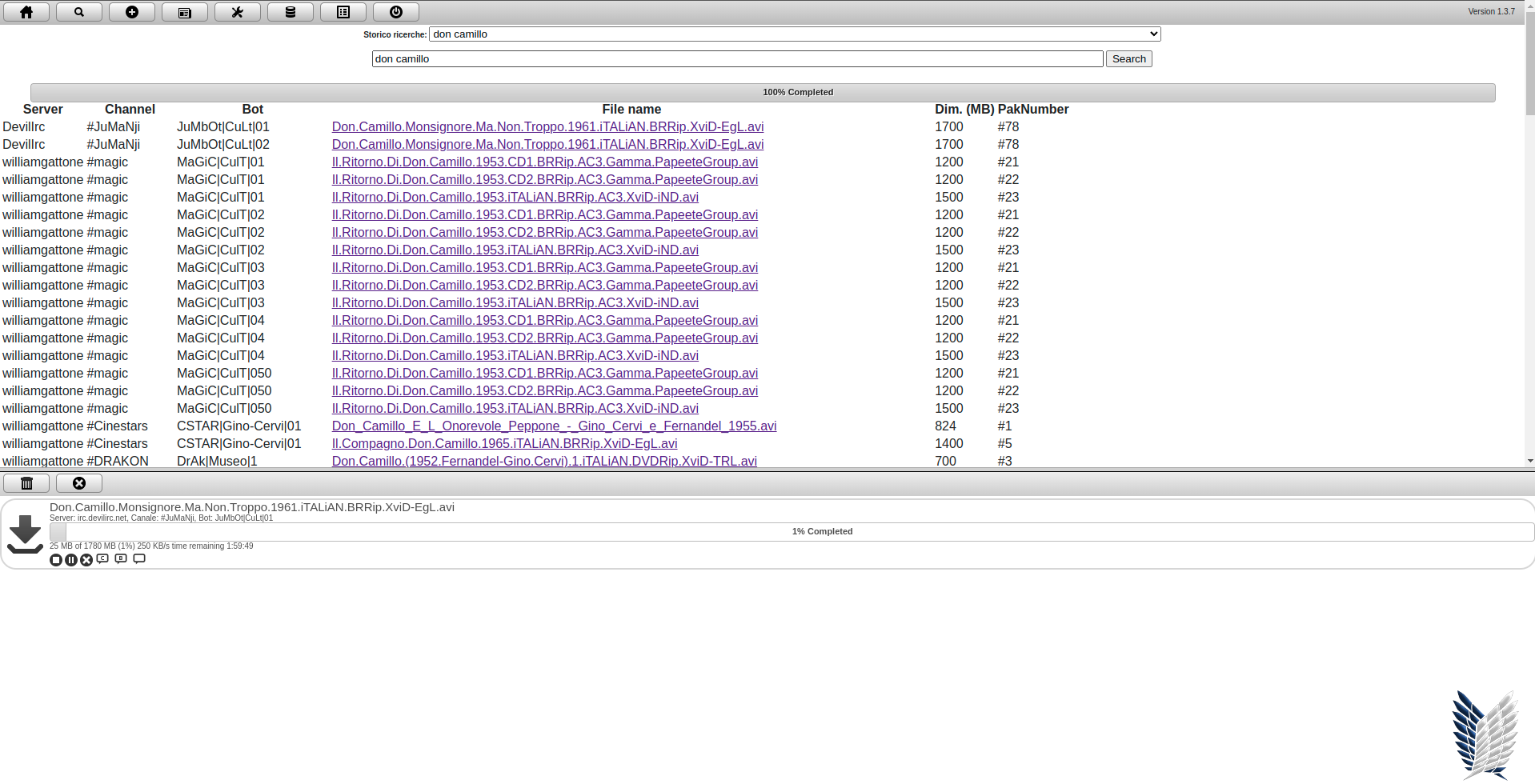
Task: Select the 'DrAk|Museo|1' bot cell
Action: coord(217,462)
